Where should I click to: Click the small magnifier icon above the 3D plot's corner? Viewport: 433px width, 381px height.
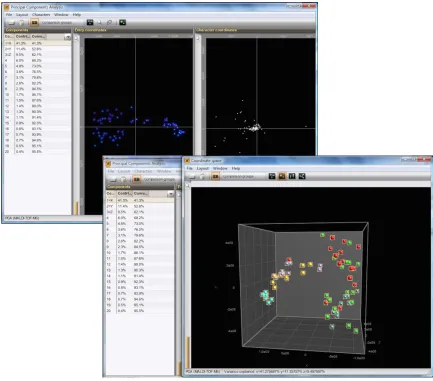pyautogui.click(x=188, y=185)
